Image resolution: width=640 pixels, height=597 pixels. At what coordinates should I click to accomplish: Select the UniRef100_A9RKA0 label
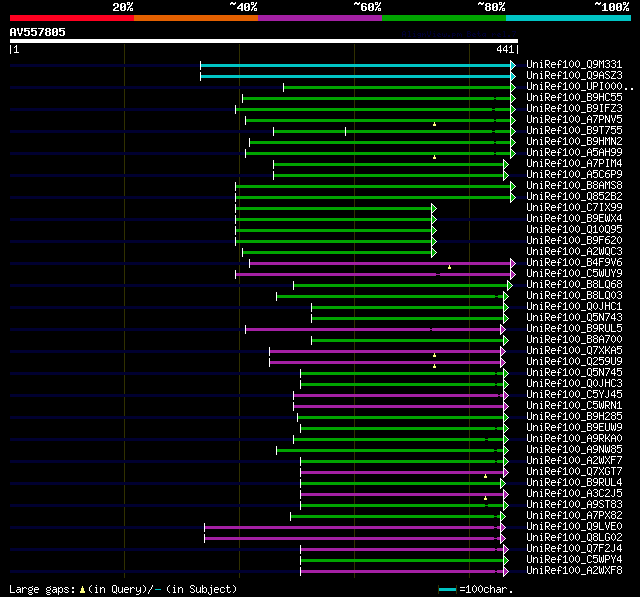(574, 439)
